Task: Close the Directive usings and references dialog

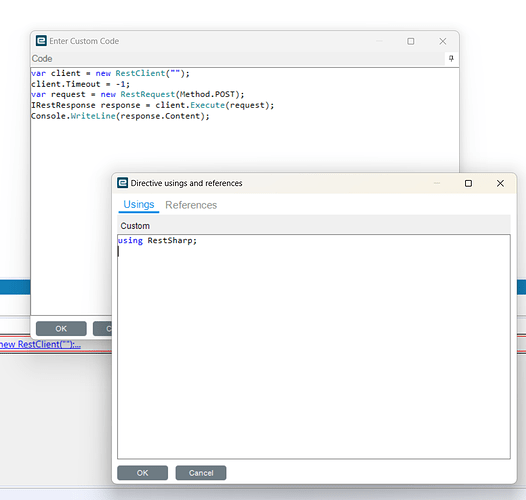Action: (x=500, y=183)
